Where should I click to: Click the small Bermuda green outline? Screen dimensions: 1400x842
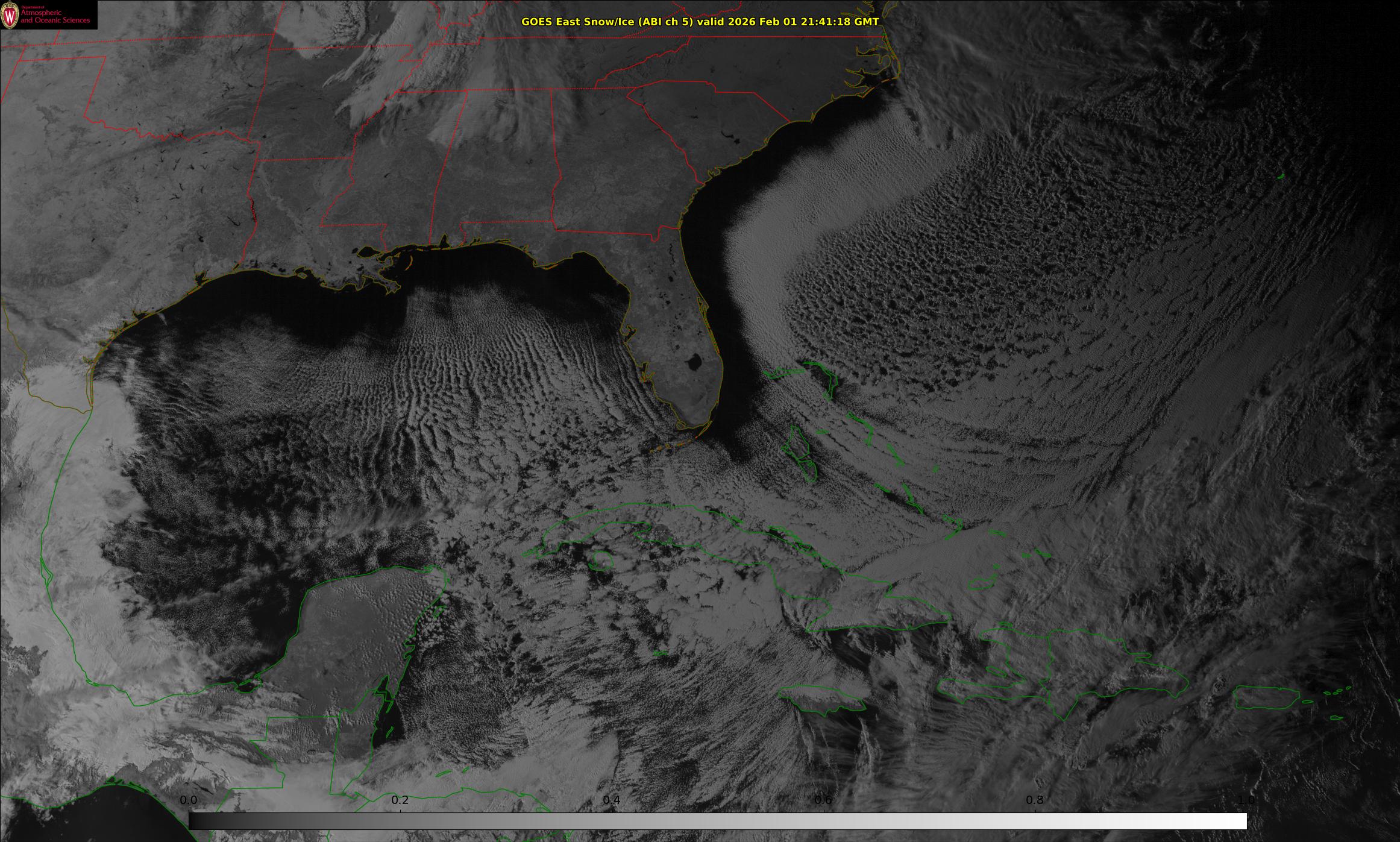coord(1280,177)
